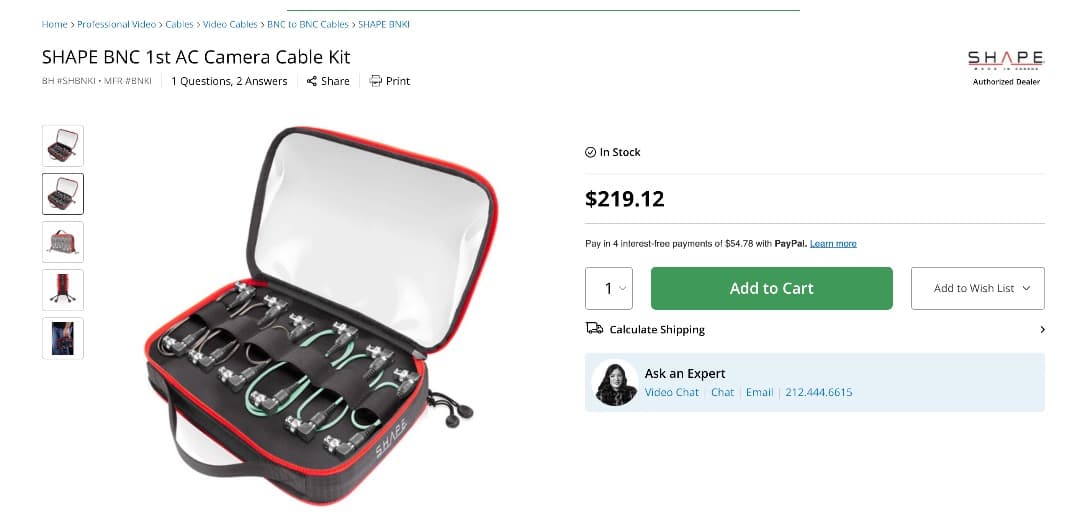
Task: Click the shipping truck icon
Action: click(594, 329)
